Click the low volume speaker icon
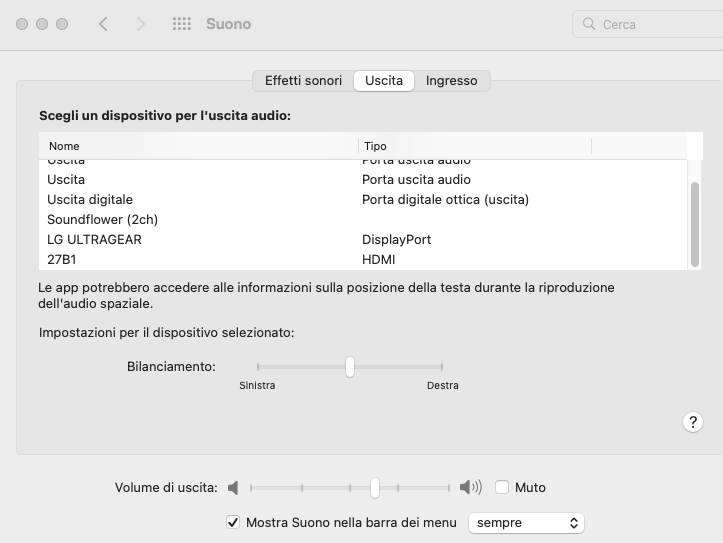This screenshot has height=543, width=723. pos(233,487)
